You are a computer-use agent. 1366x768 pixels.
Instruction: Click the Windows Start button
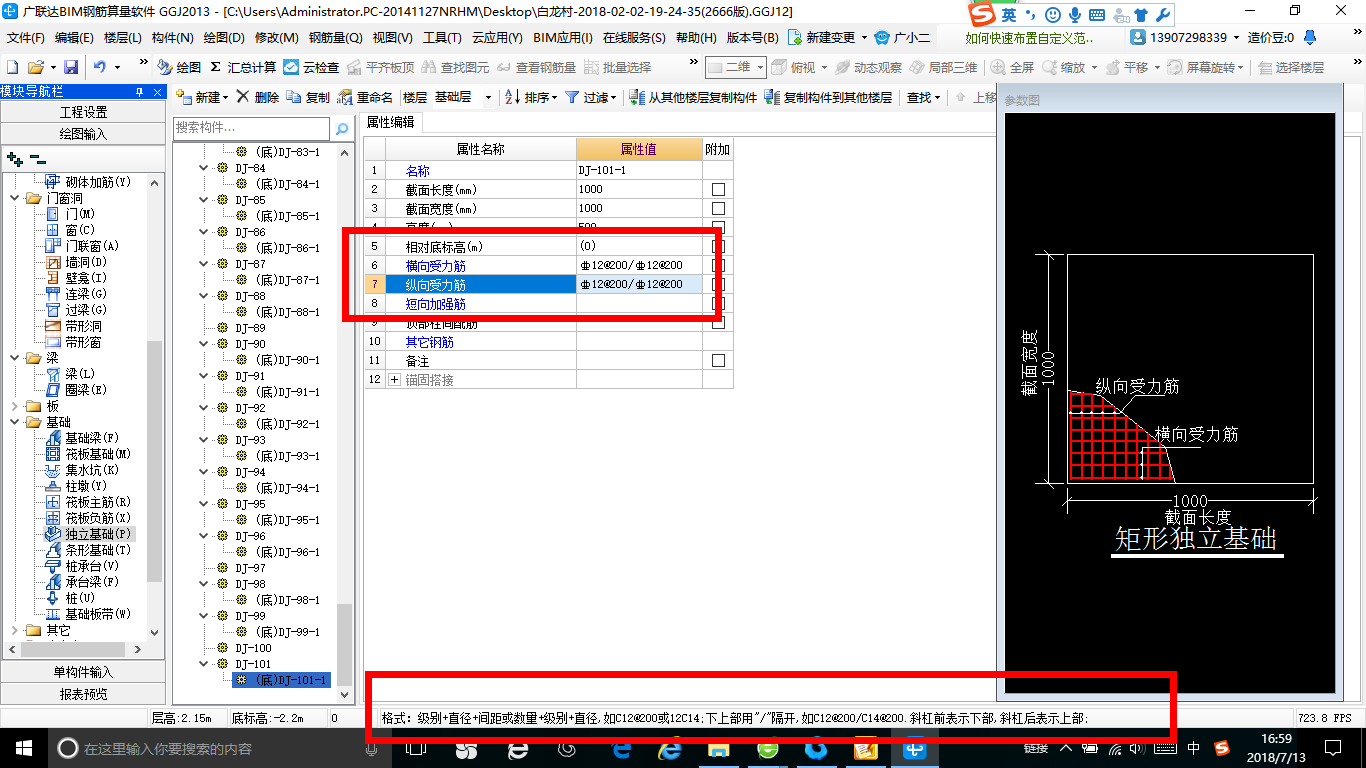coord(23,748)
